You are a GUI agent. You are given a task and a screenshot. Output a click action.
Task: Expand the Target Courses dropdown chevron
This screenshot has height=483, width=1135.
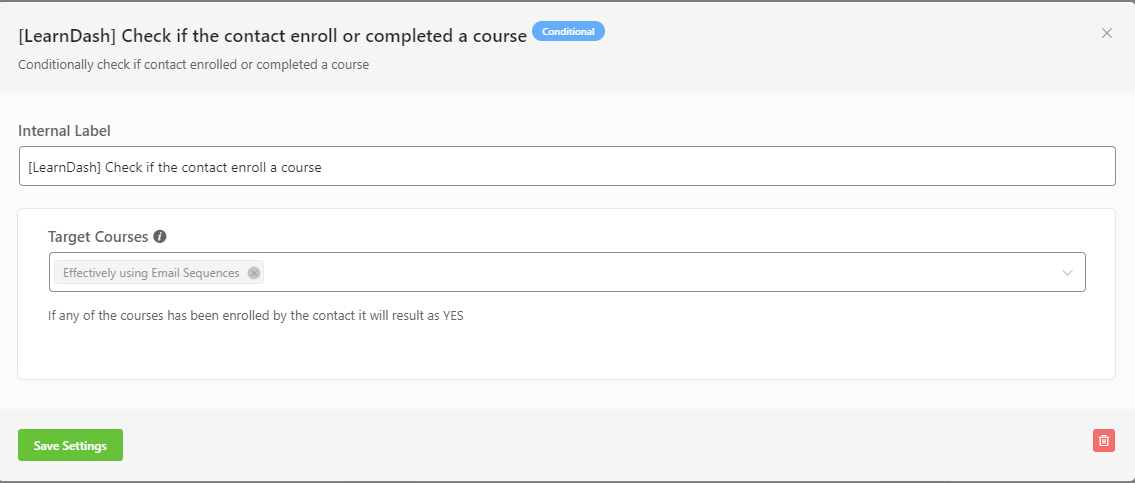(1067, 273)
